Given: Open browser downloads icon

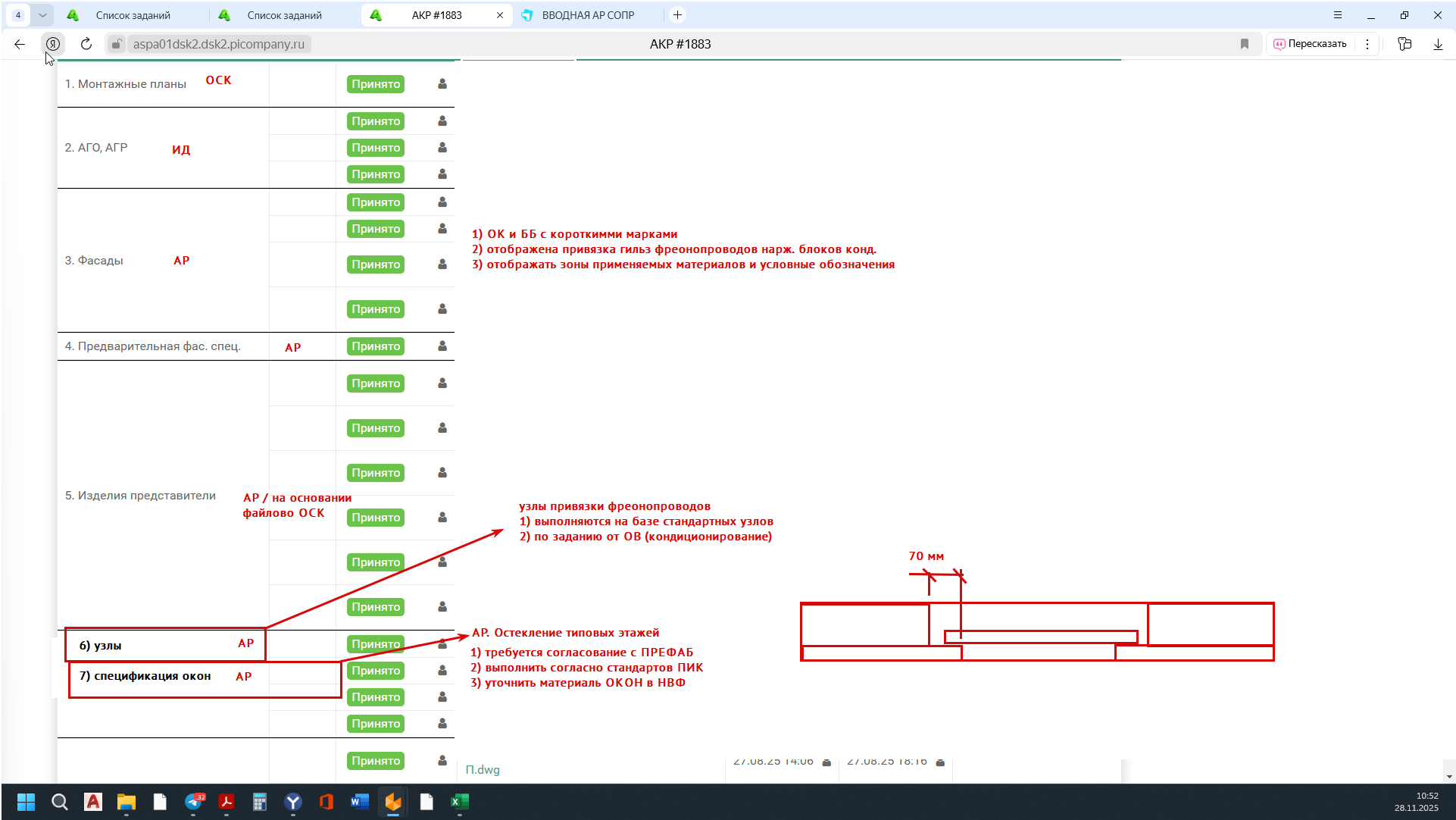Looking at the screenshot, I should point(1438,44).
